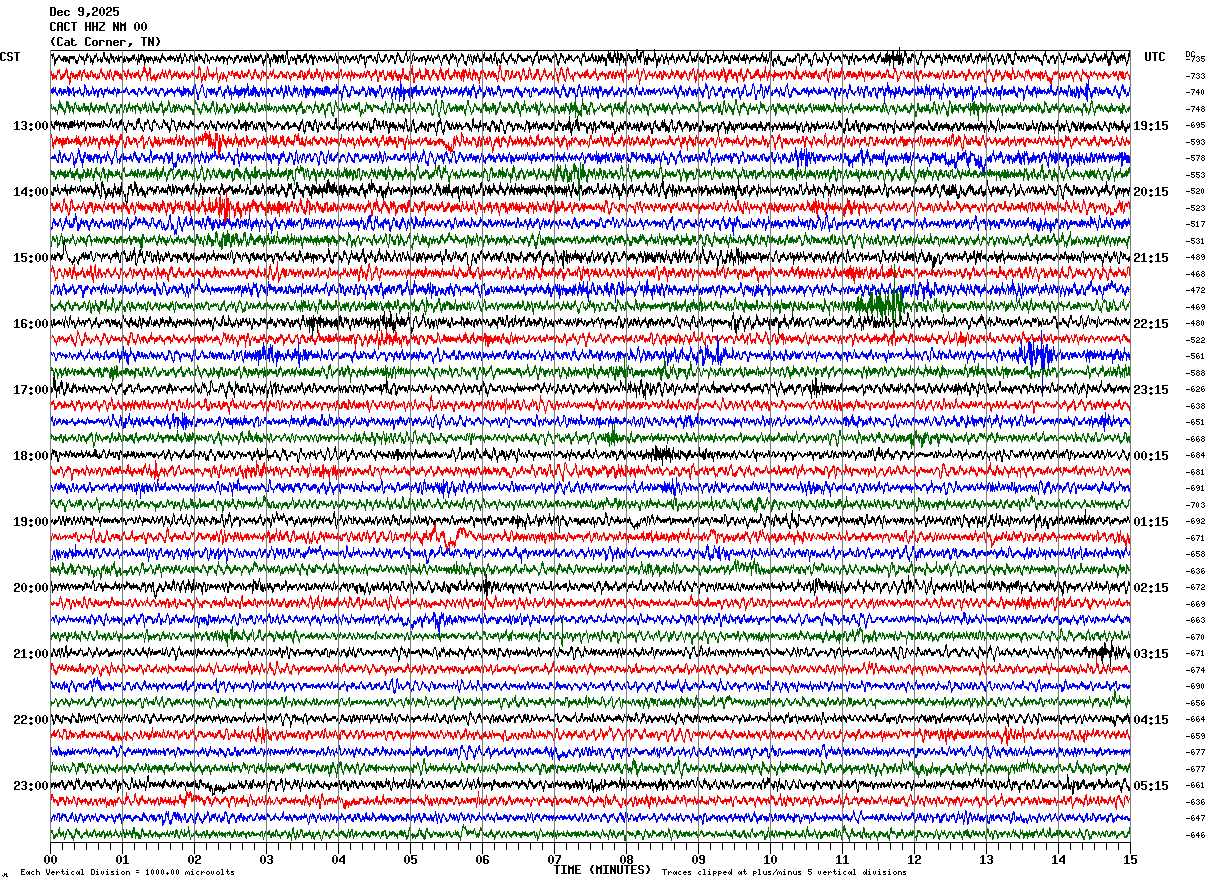This screenshot has width=1210, height=886.
Task: Click the 21:00 CST time label
Action: [x=31, y=654]
